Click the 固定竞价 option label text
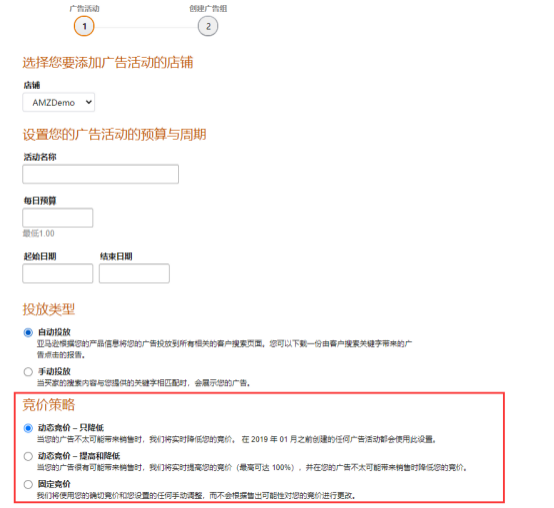Viewport: 554px width, 508px height. coord(54,484)
